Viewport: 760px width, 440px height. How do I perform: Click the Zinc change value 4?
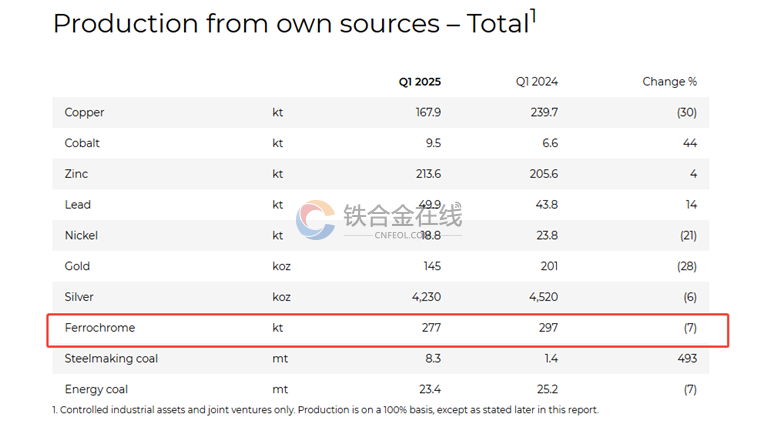(694, 174)
